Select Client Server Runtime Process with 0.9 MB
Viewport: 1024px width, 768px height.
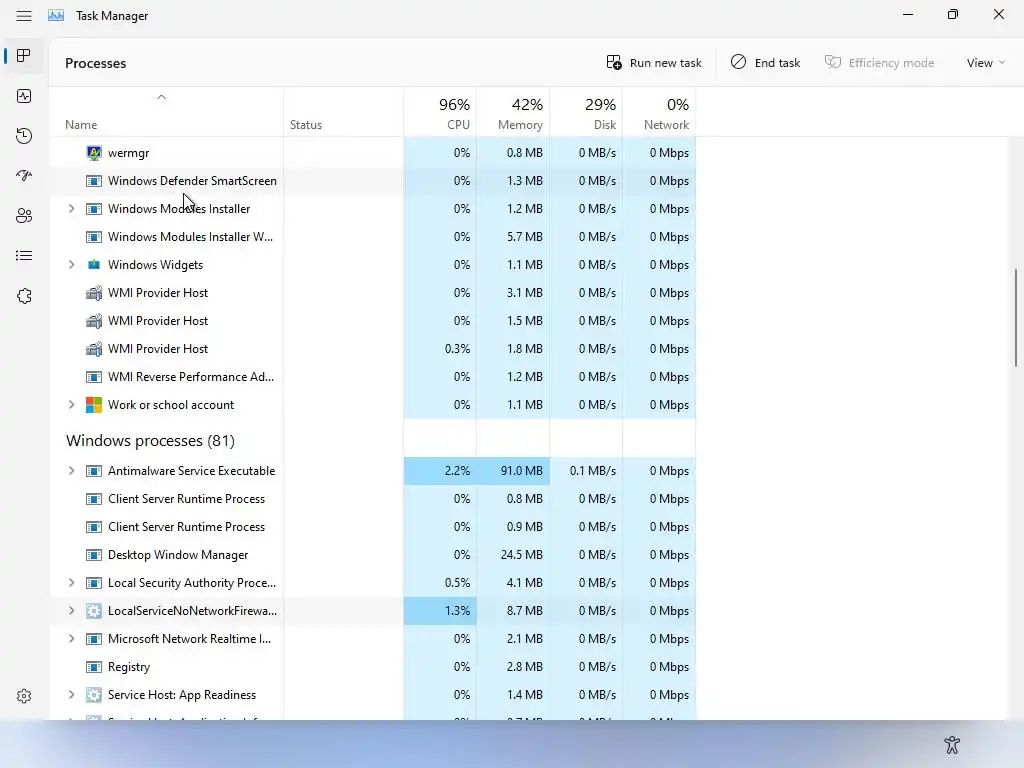pyautogui.click(x=372, y=527)
